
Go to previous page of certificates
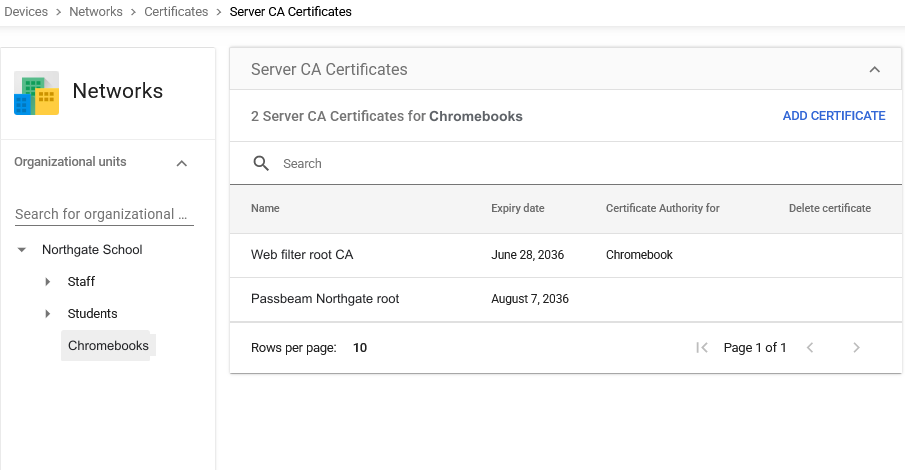810,348
